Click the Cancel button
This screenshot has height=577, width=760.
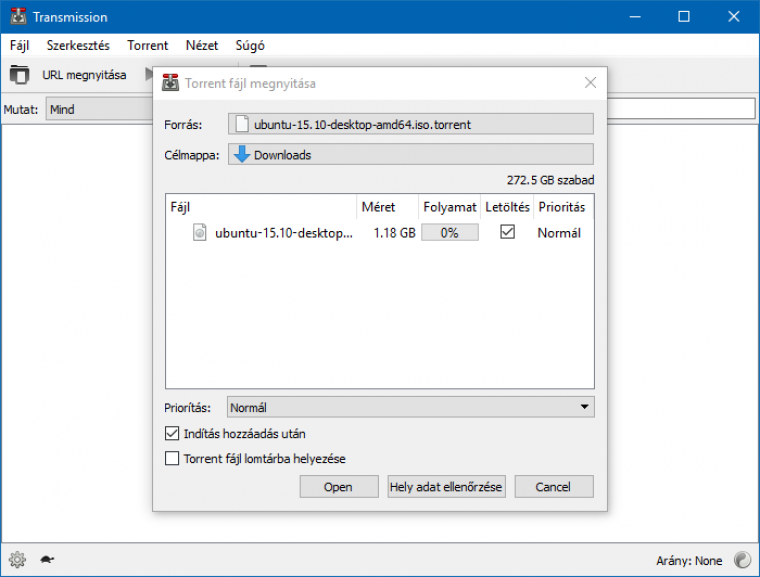tap(554, 486)
